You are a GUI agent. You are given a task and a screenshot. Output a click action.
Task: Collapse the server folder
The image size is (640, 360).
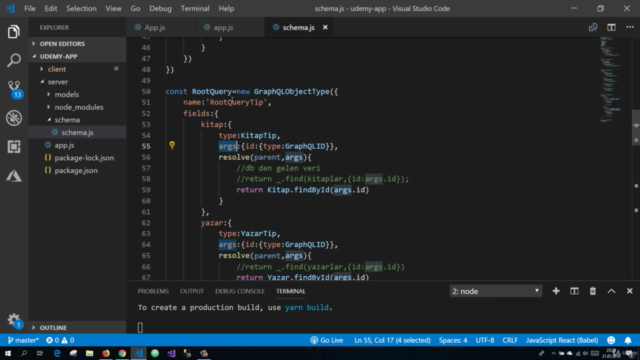tap(77, 82)
